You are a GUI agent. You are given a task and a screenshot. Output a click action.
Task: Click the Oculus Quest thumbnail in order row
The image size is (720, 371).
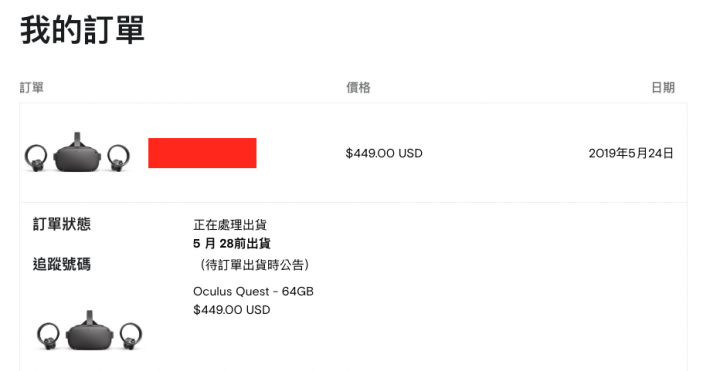coord(77,153)
